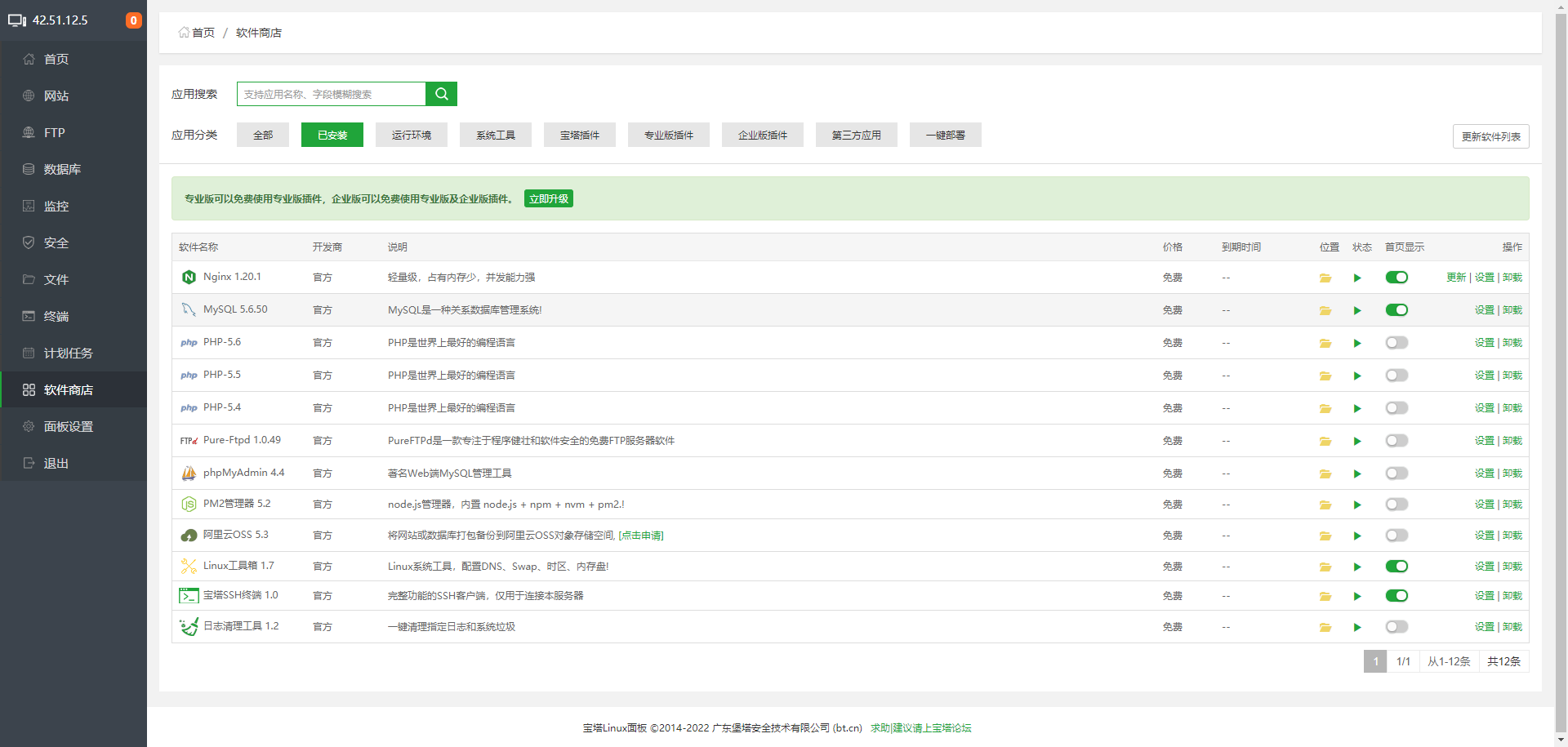Disable Nginx homepage display toggle

point(1396,278)
